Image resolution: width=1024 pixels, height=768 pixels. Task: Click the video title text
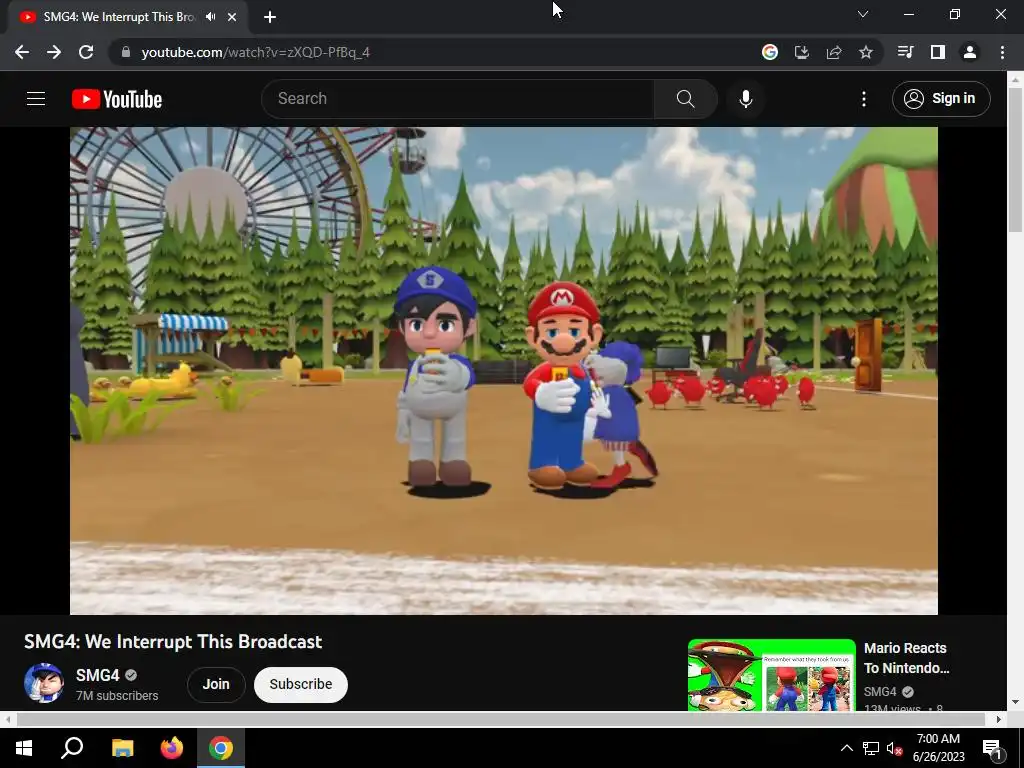[x=173, y=641]
